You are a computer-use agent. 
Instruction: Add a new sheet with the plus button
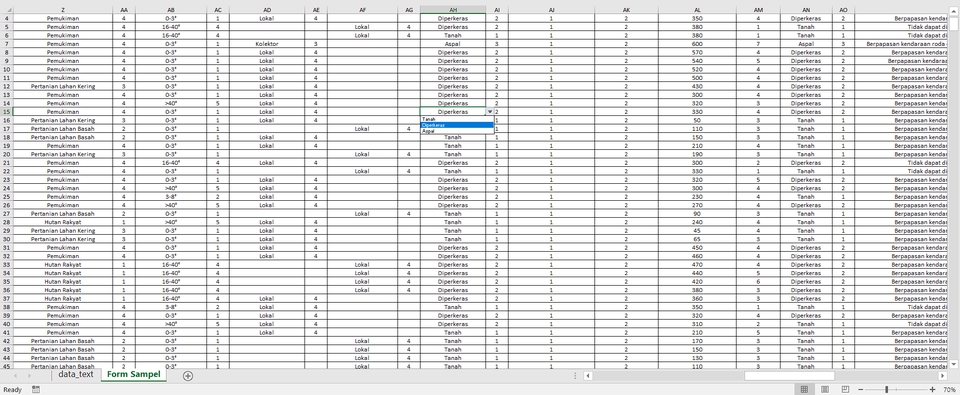point(188,375)
